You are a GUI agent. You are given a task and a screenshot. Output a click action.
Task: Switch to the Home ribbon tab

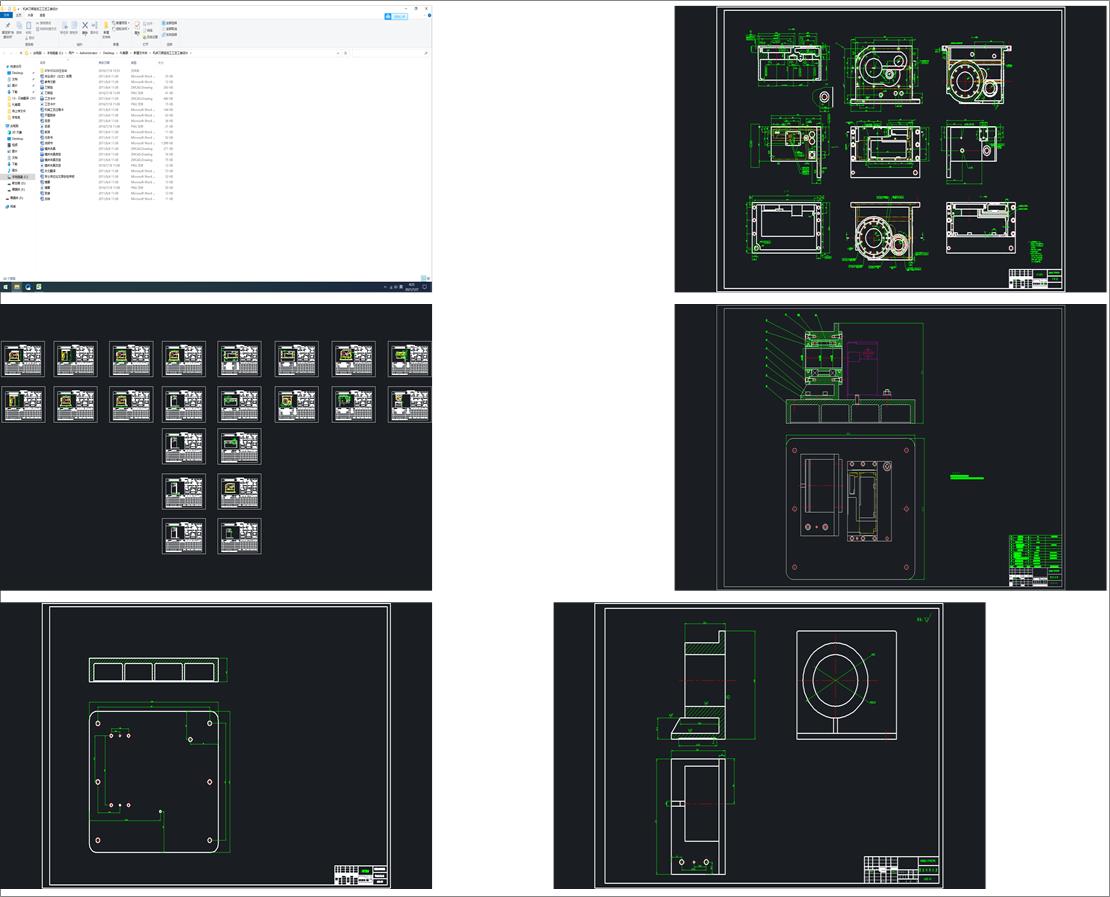tap(19, 15)
